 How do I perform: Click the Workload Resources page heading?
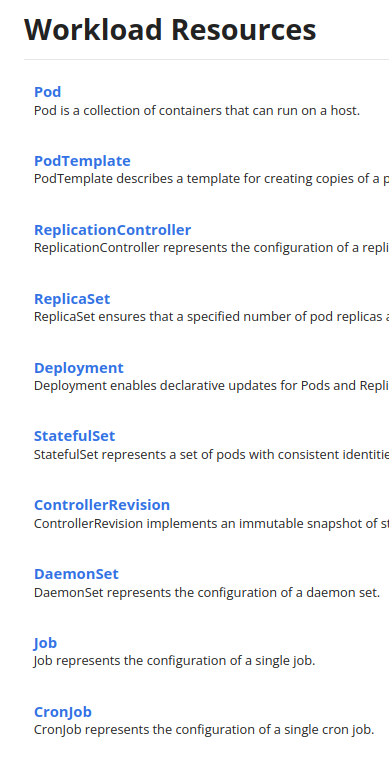pyautogui.click(x=170, y=30)
